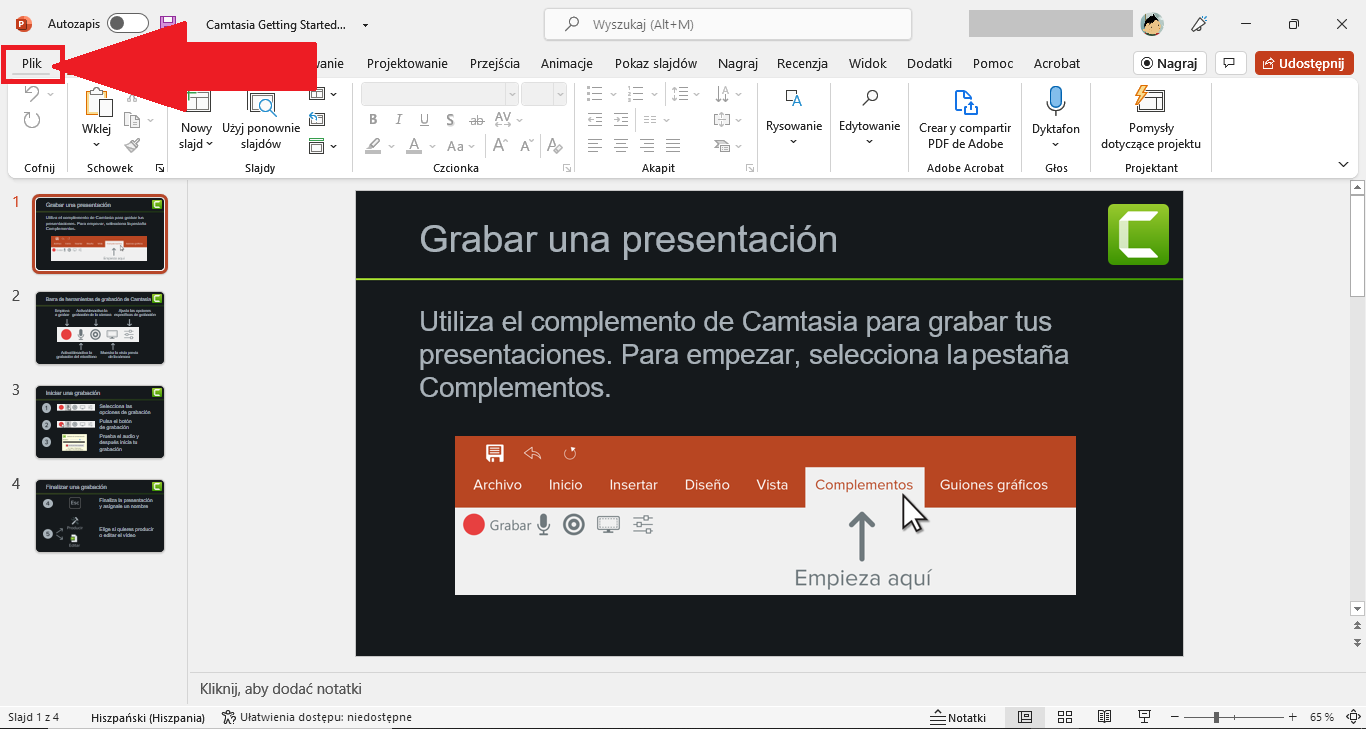Open the Animacje tab
1366x729 pixels.
[x=567, y=63]
